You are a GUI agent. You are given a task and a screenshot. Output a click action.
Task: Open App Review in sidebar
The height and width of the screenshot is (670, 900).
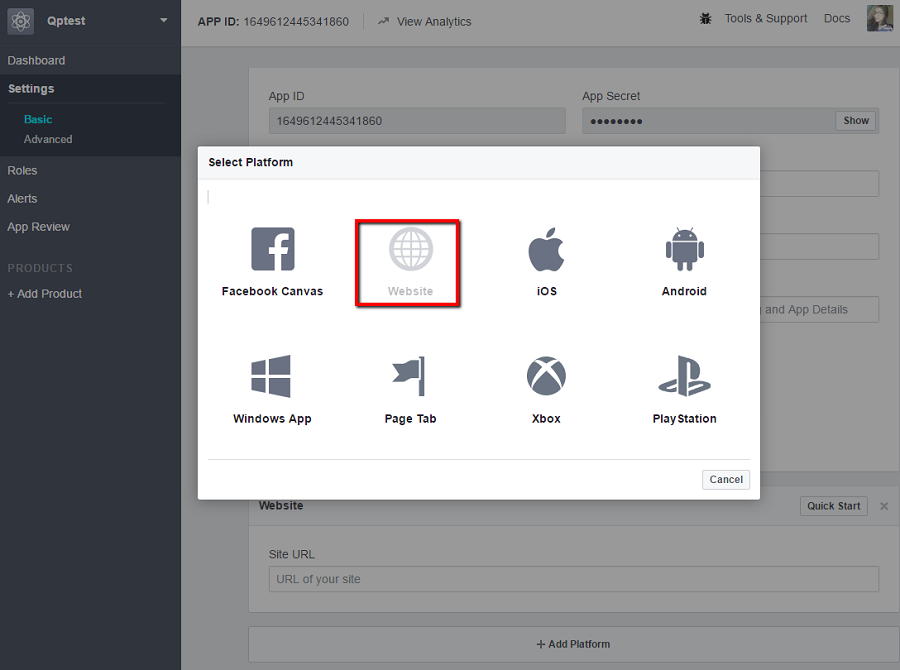point(38,227)
